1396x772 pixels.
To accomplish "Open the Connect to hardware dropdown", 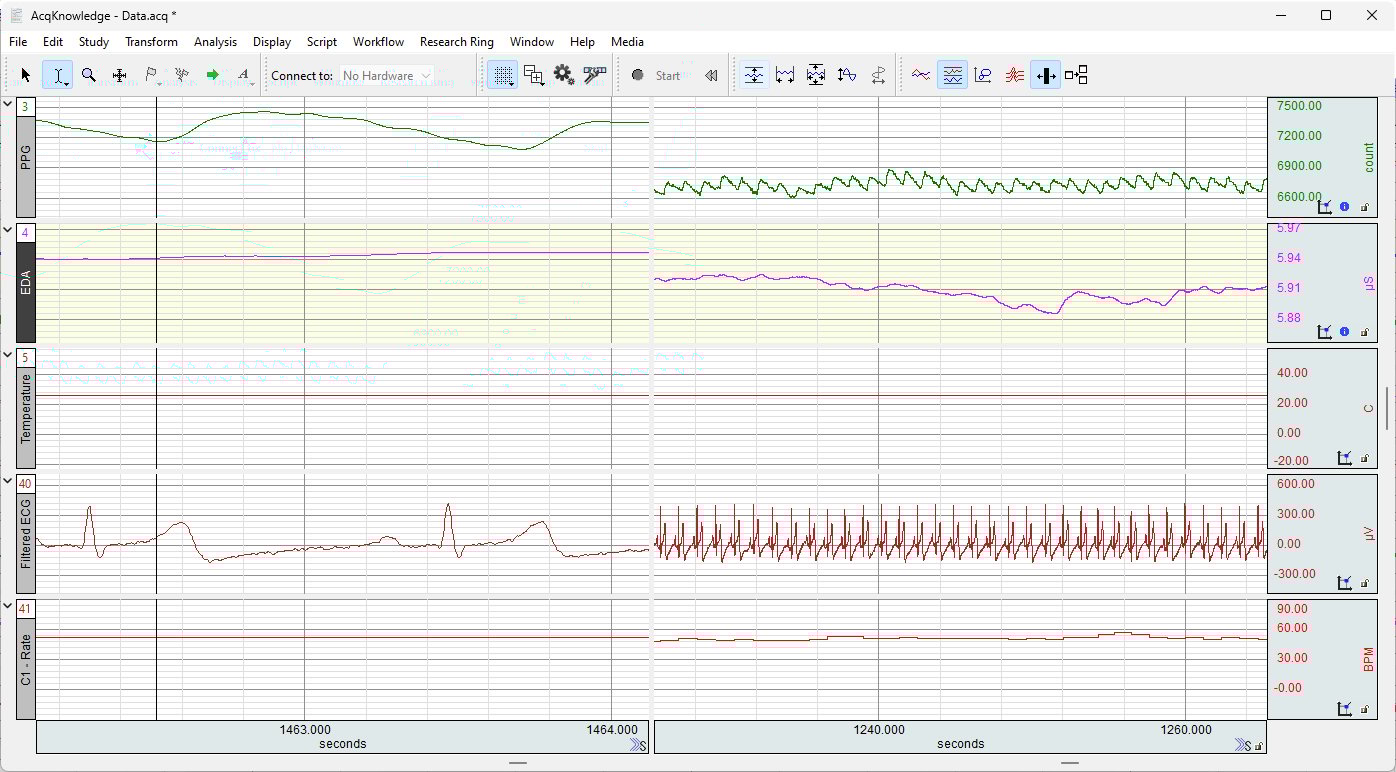I will click(x=386, y=75).
